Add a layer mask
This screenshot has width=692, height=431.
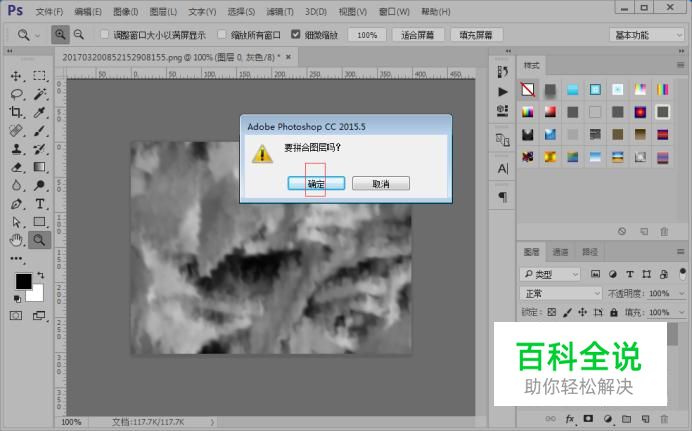(x=588, y=418)
